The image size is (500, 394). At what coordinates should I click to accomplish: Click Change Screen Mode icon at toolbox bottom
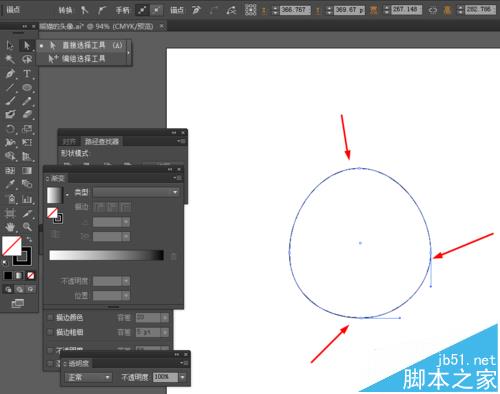18,303
